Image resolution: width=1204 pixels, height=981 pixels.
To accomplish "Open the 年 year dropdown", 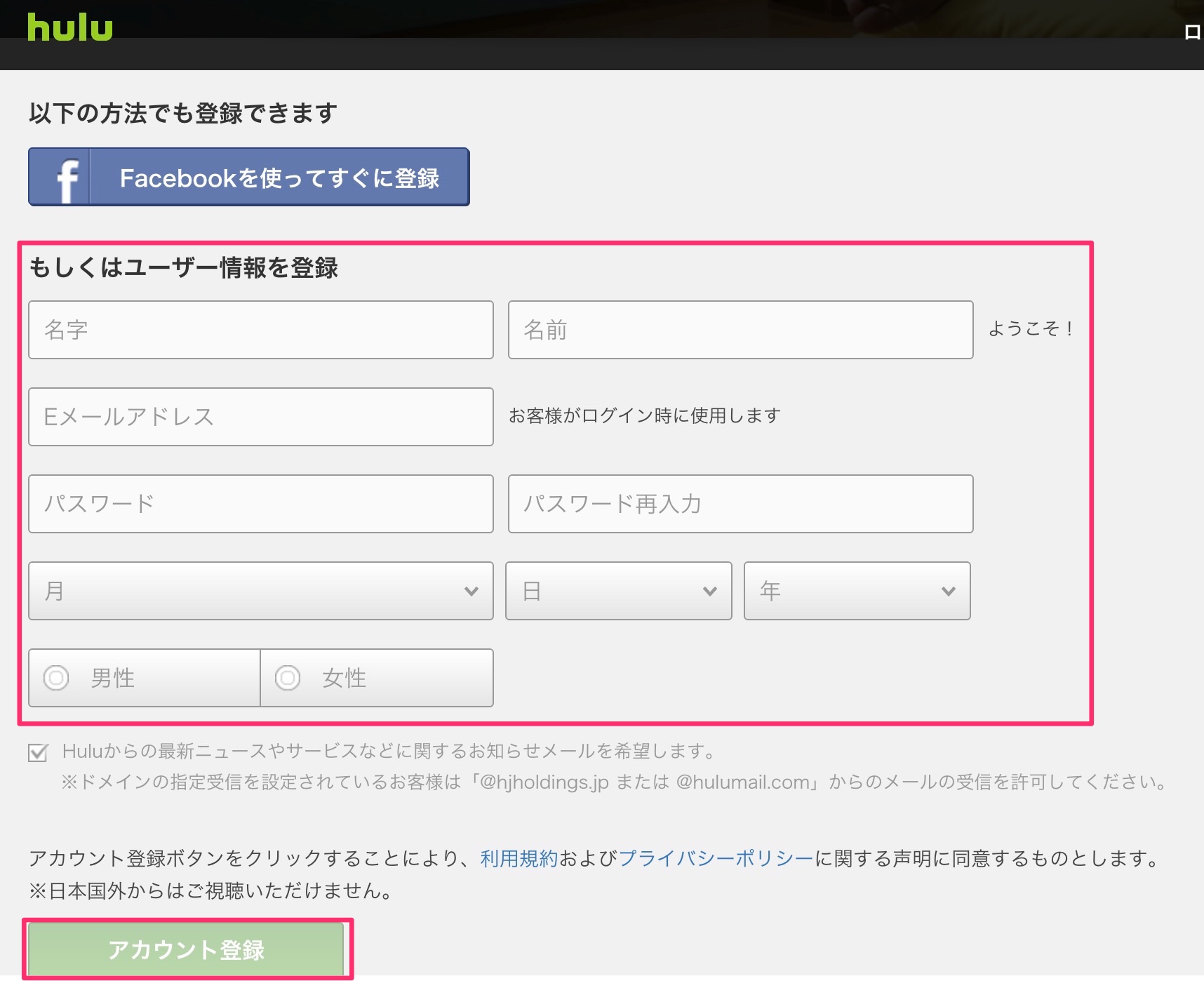I will 857,591.
